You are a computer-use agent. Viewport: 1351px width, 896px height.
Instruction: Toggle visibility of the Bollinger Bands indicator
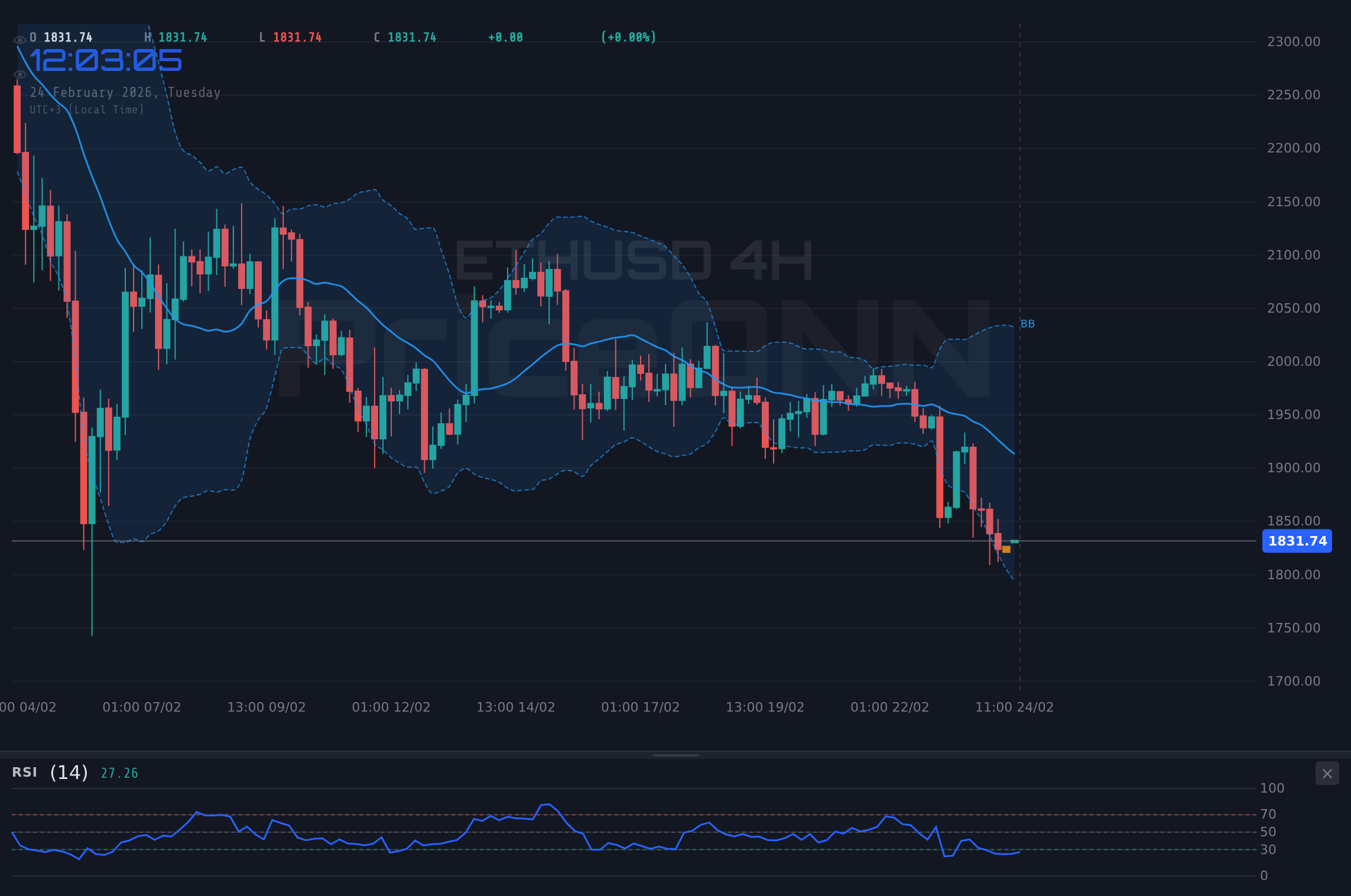tap(20, 74)
